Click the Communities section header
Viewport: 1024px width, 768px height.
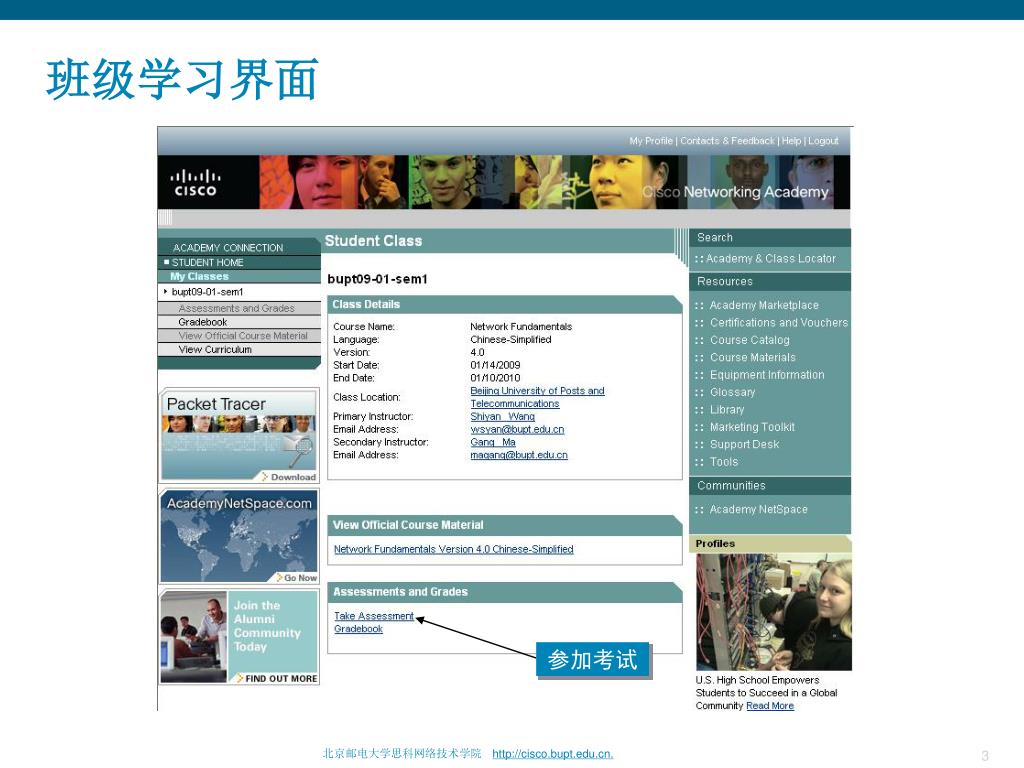[731, 486]
